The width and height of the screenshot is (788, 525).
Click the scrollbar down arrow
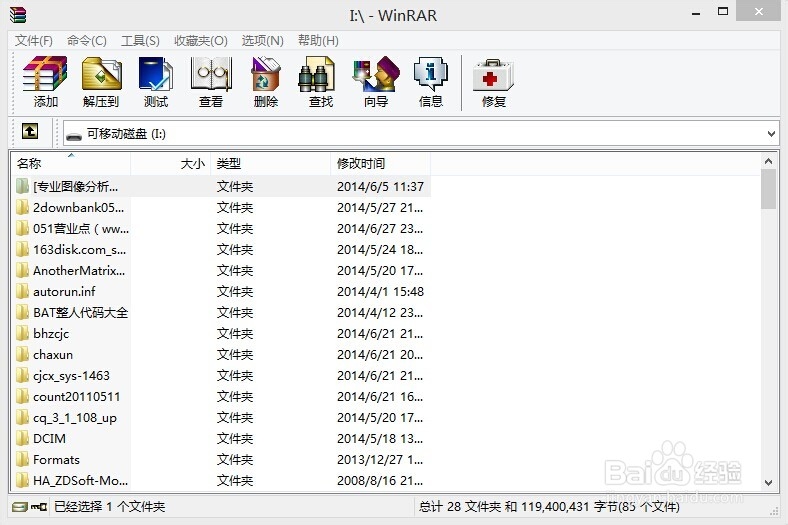[768, 483]
